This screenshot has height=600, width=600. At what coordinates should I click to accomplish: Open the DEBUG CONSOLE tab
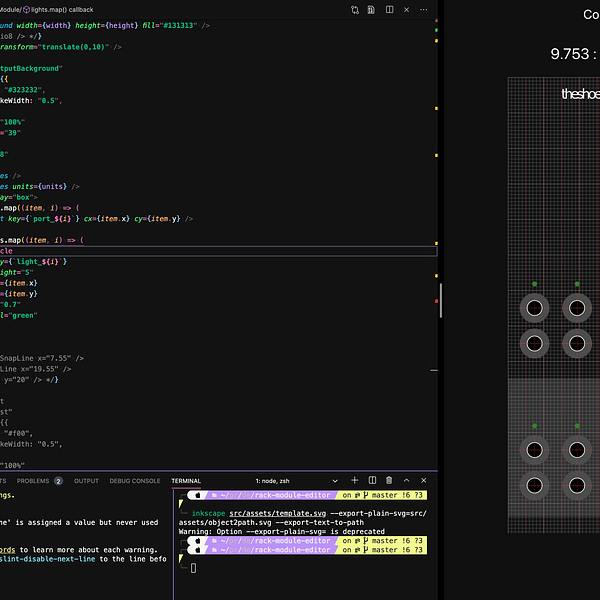click(135, 481)
